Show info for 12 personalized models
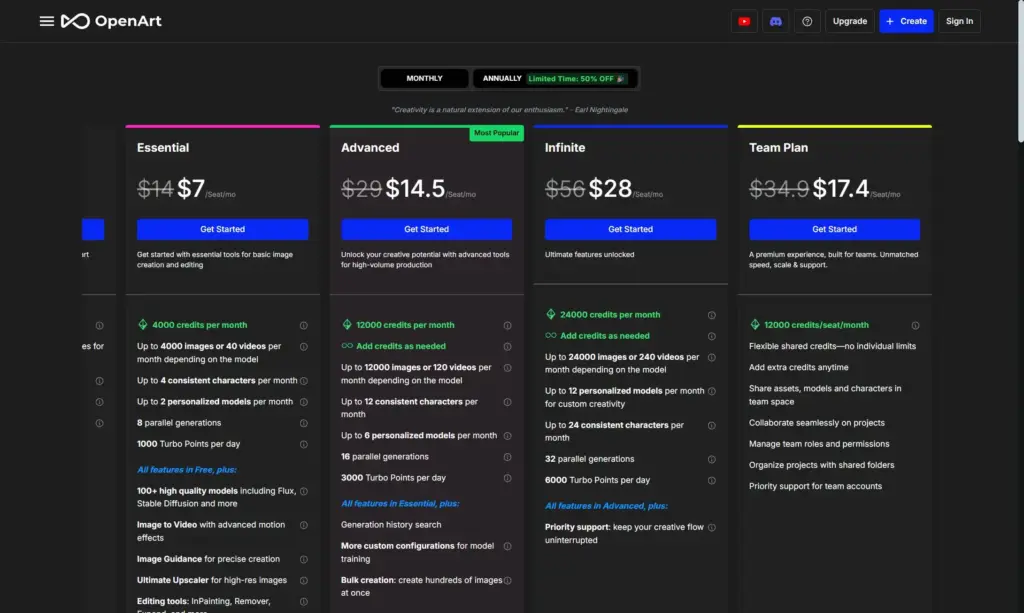 pos(712,391)
